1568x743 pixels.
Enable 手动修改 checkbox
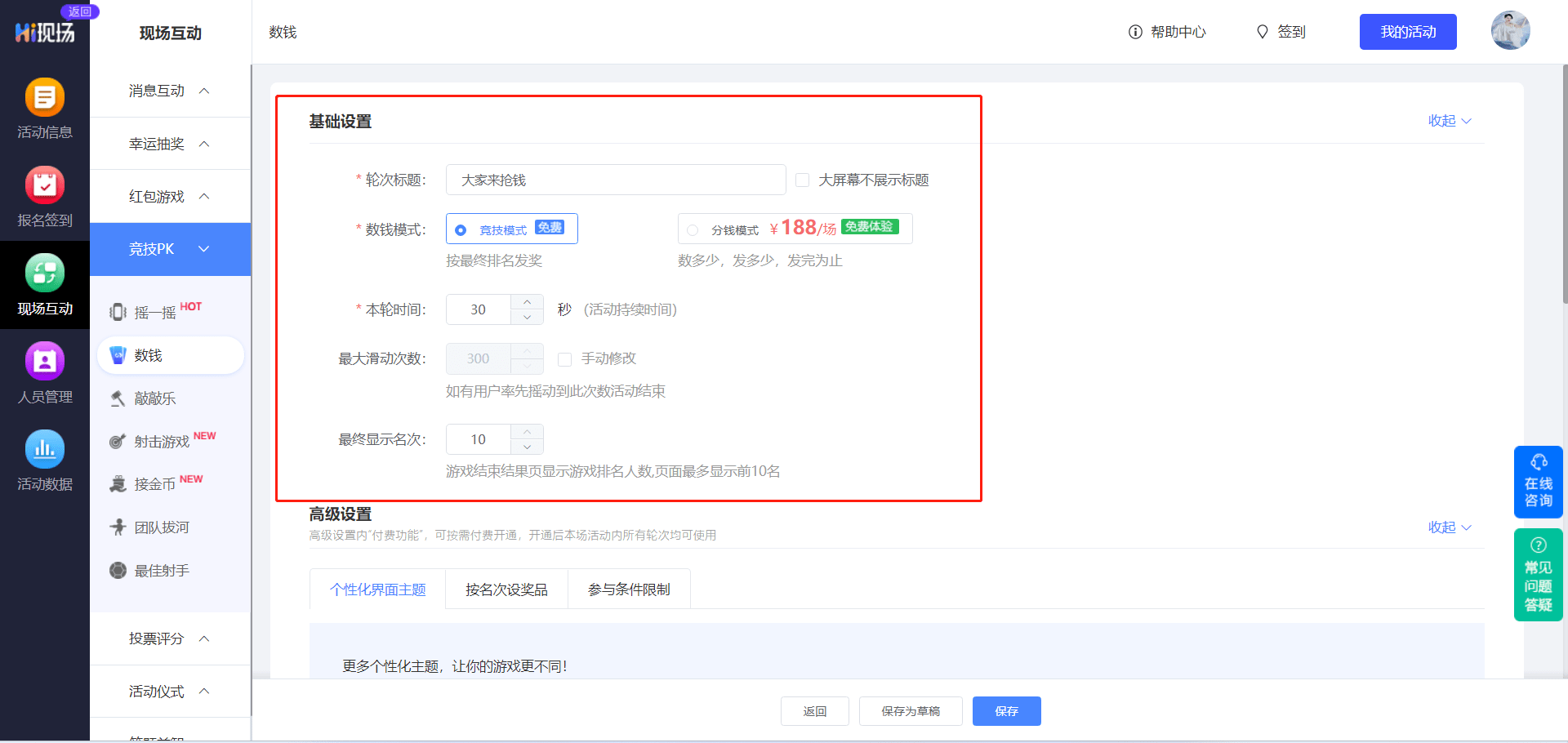click(564, 359)
